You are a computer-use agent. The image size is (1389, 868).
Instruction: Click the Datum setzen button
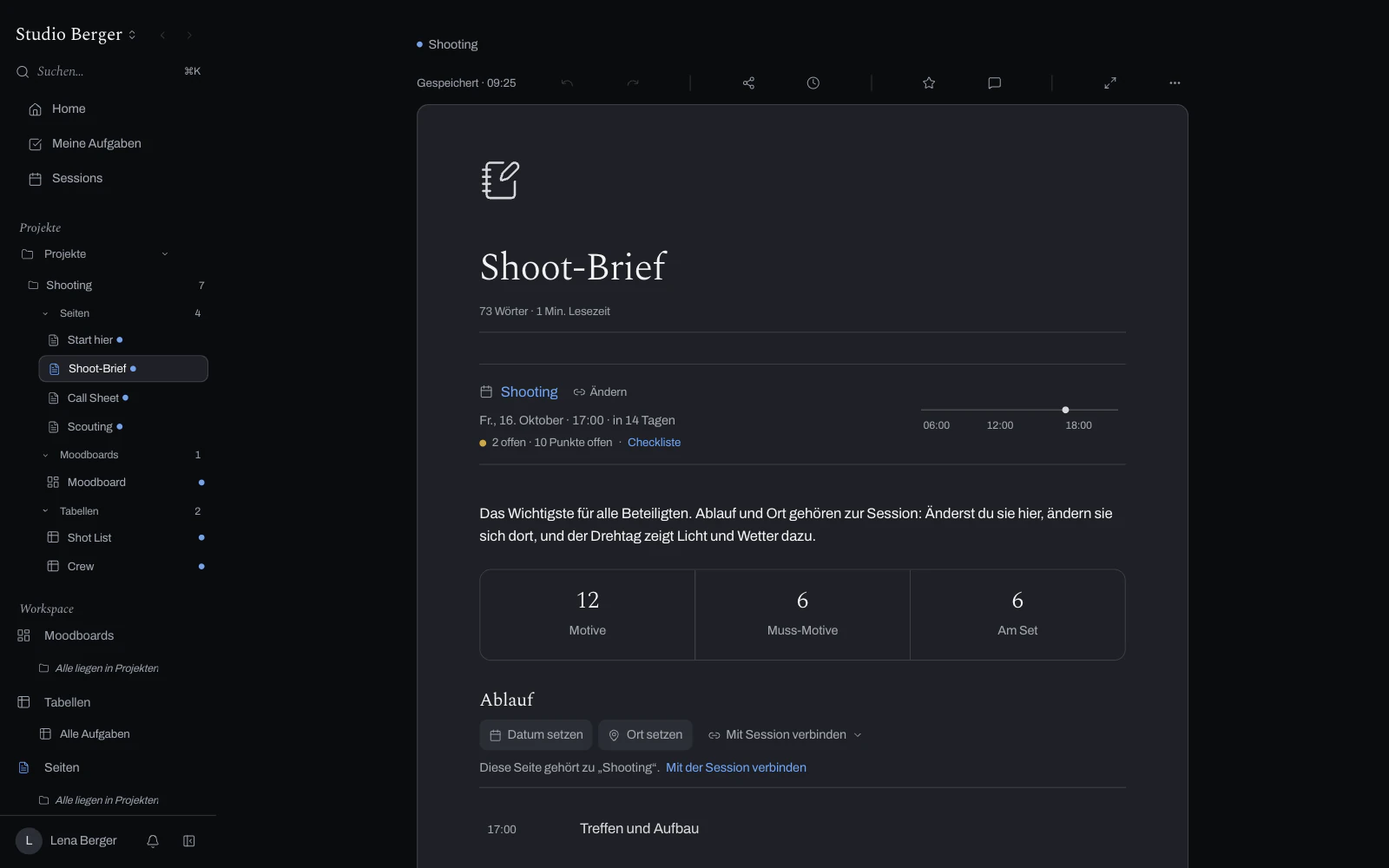(x=536, y=735)
